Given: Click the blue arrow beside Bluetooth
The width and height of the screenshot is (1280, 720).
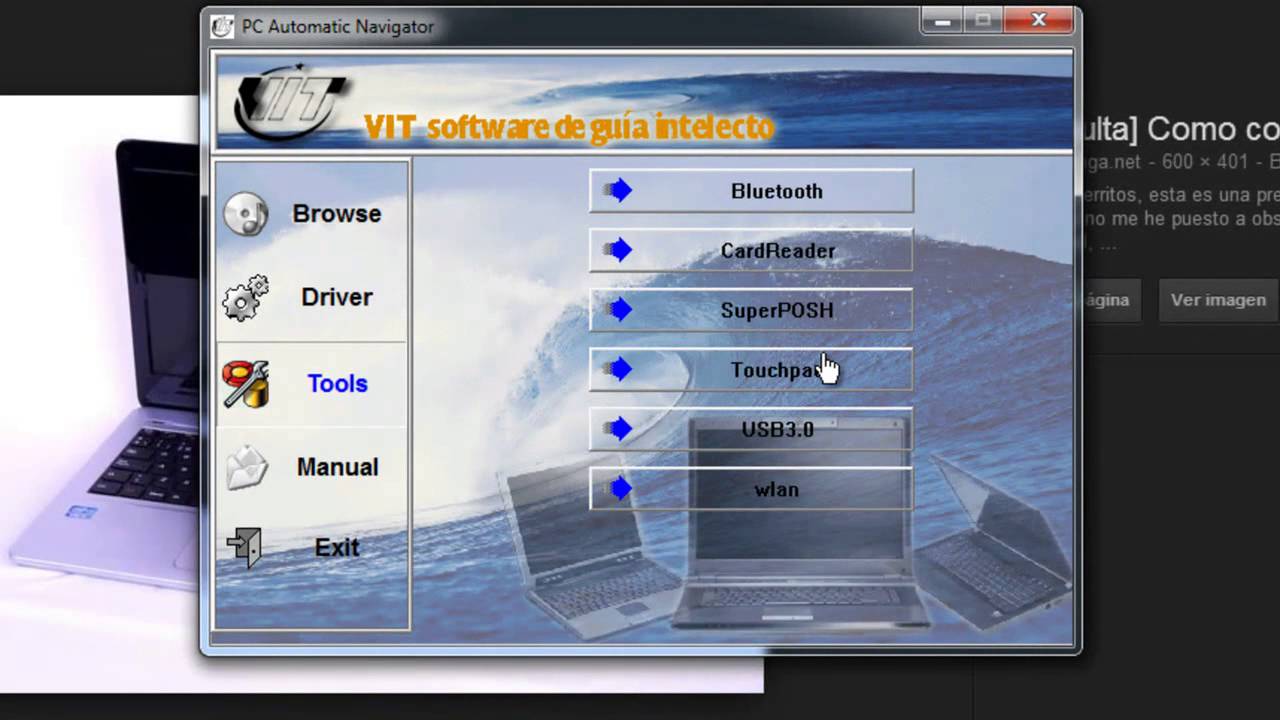Looking at the screenshot, I should [x=619, y=190].
